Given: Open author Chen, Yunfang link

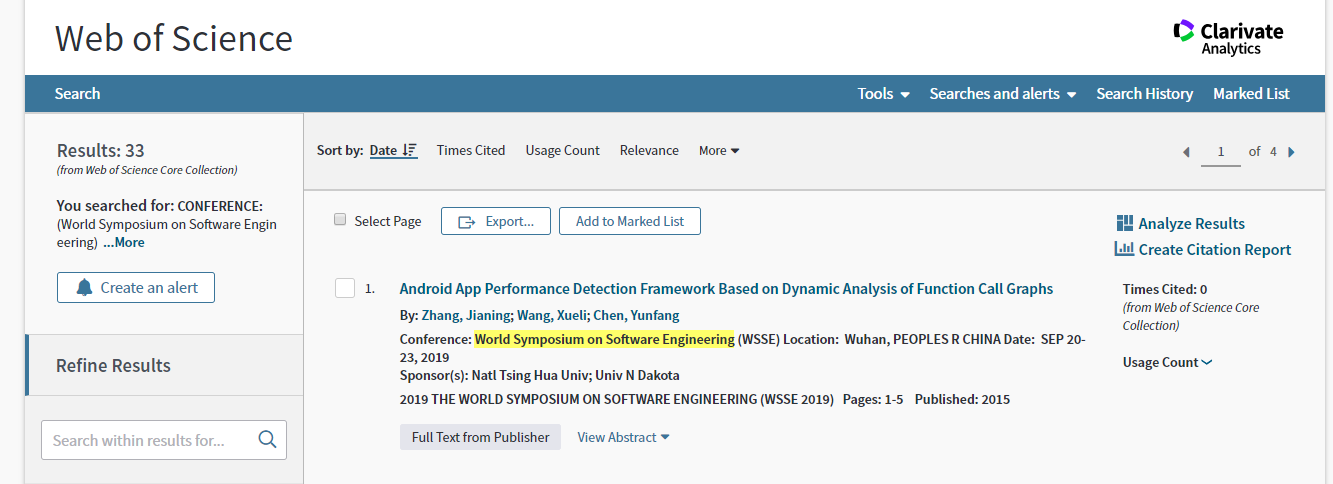Looking at the screenshot, I should click(636, 315).
